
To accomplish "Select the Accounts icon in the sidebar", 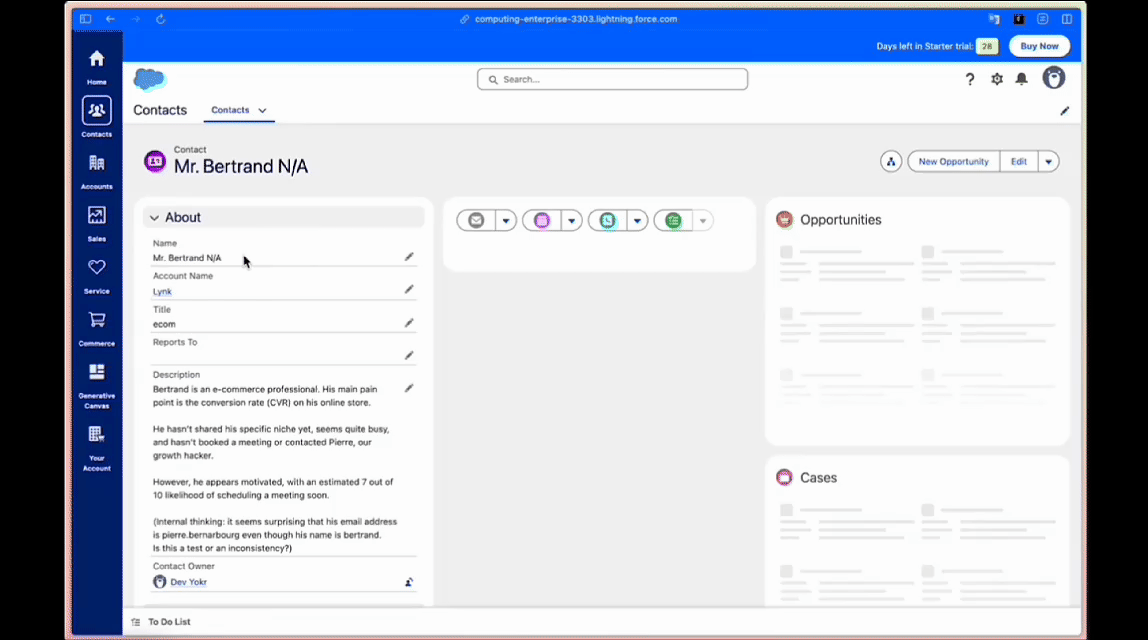I will [x=96, y=162].
